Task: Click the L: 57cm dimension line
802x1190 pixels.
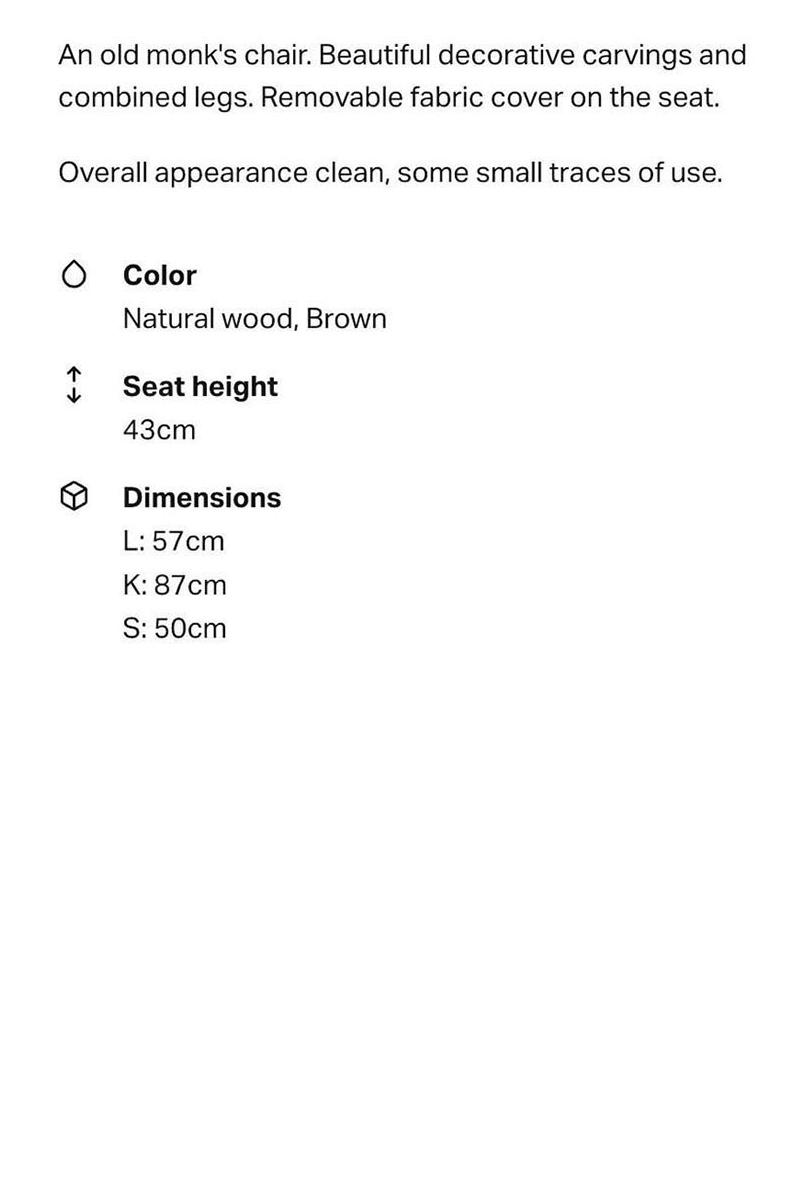Action: click(x=174, y=541)
